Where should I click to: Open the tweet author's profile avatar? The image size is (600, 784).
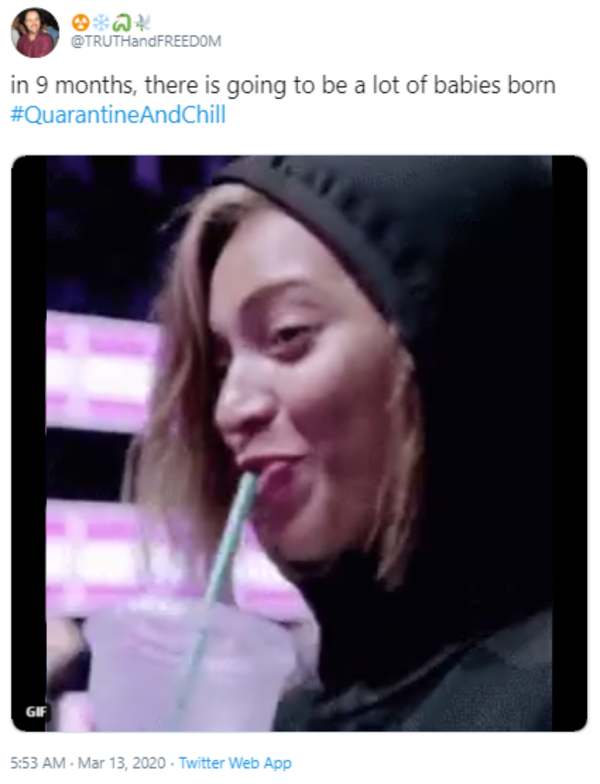35,32
